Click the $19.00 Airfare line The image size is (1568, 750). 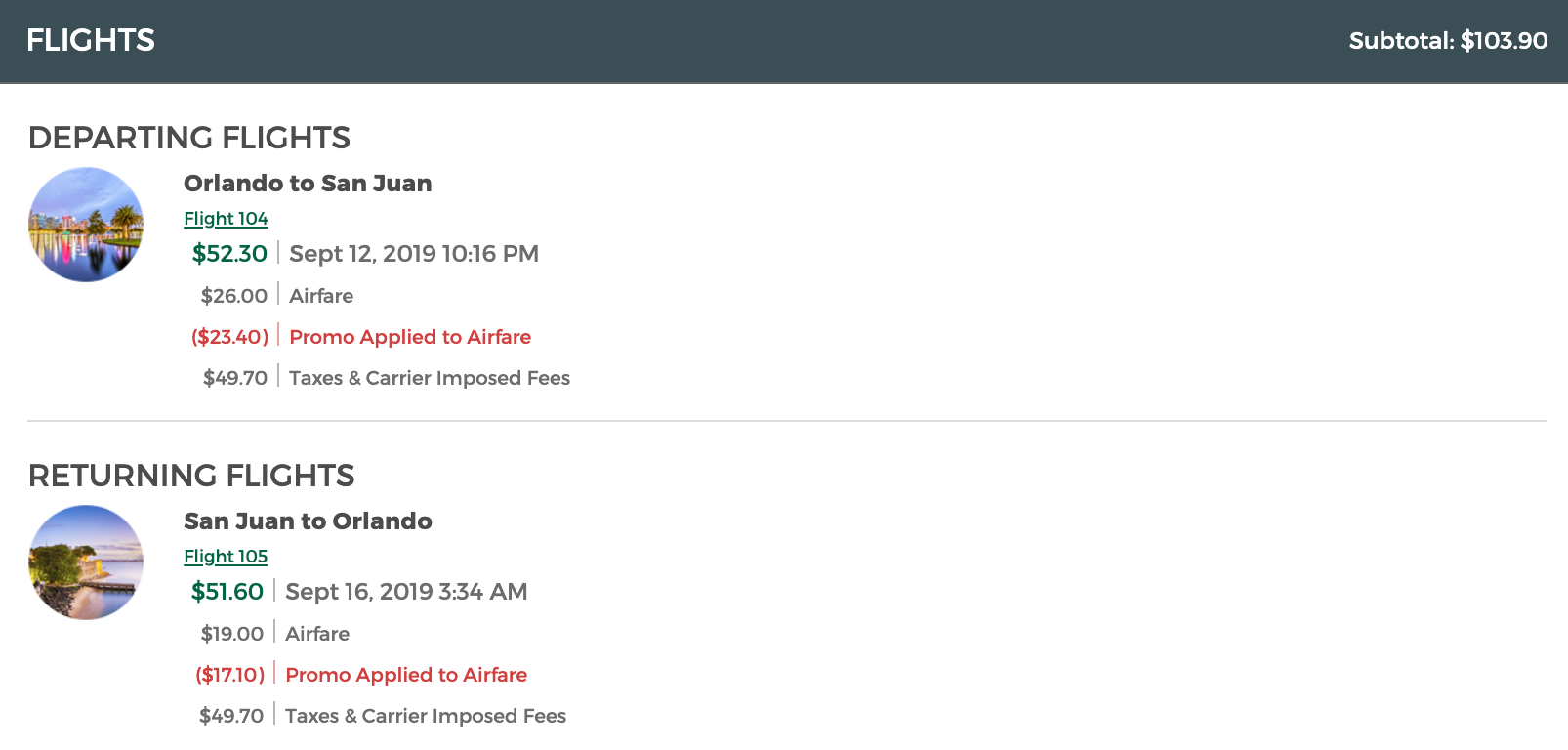point(317,634)
